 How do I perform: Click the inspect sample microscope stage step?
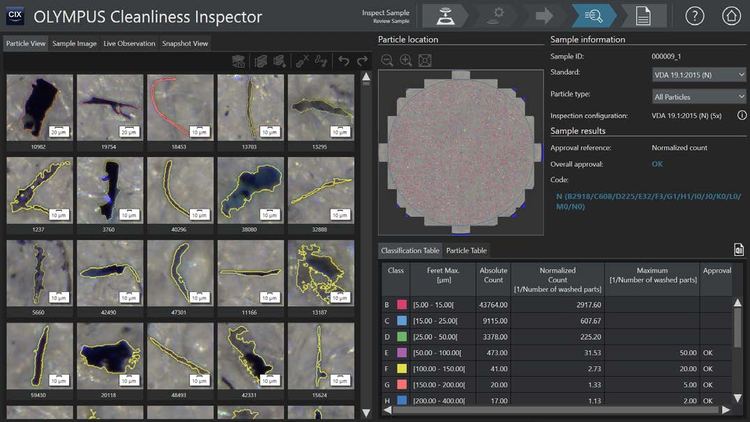(443, 16)
